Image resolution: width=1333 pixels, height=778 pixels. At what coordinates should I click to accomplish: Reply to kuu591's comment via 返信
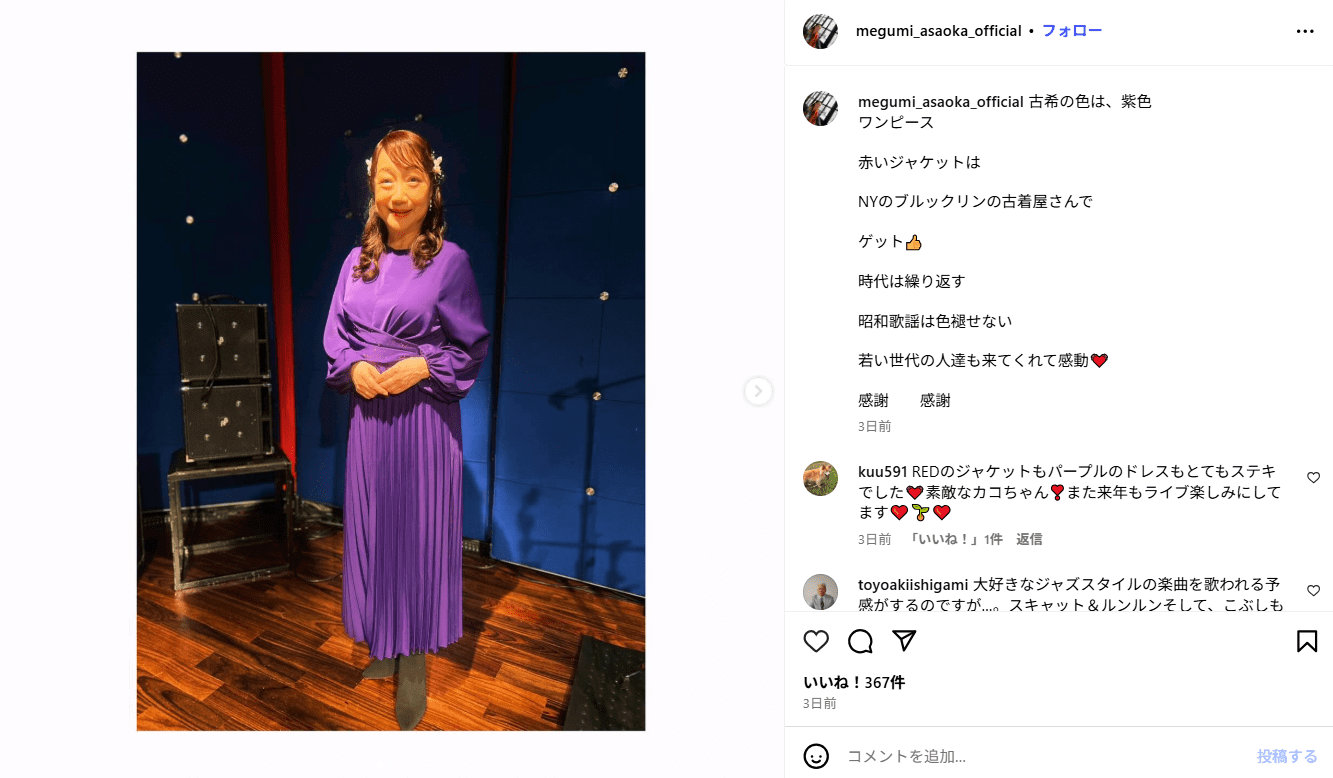tap(1029, 539)
